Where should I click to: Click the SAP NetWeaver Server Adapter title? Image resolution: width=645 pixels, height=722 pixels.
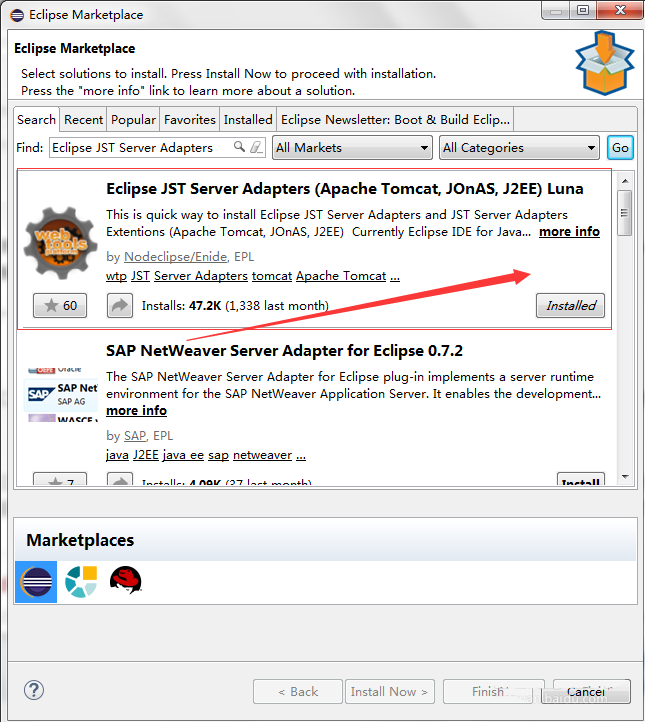coord(284,351)
